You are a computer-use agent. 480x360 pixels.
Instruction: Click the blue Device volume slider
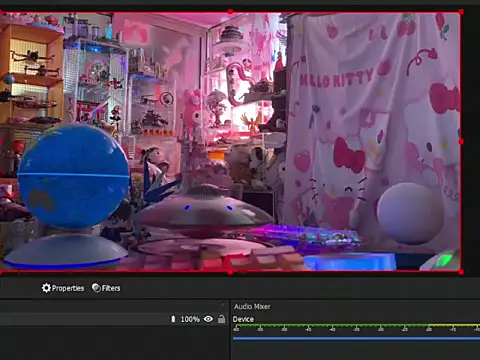[x=356, y=339]
